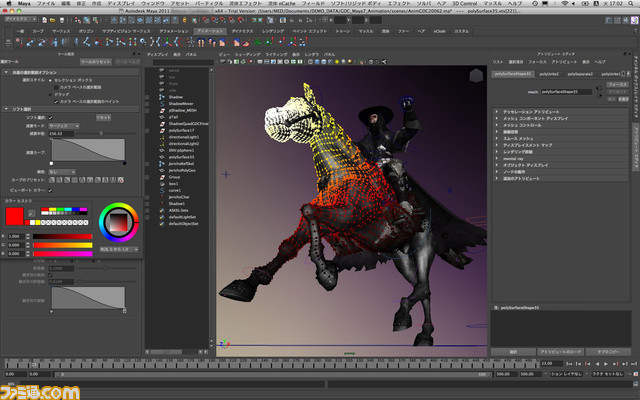This screenshot has height=400, width=640.
Task: Expand the スムース メッシュ section
Action: (x=497, y=138)
